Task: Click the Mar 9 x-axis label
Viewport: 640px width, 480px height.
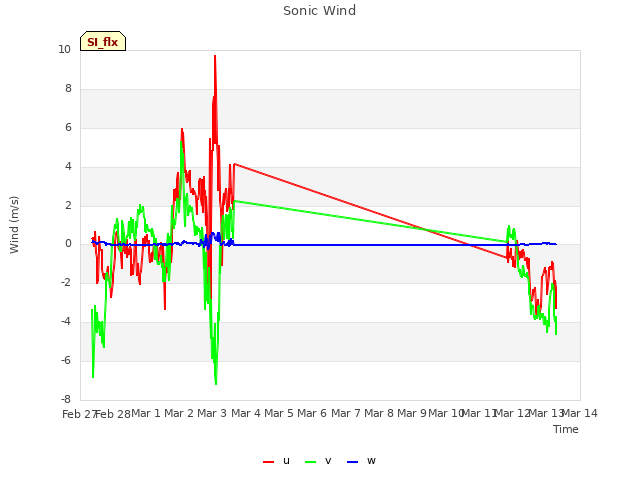Action: 412,413
